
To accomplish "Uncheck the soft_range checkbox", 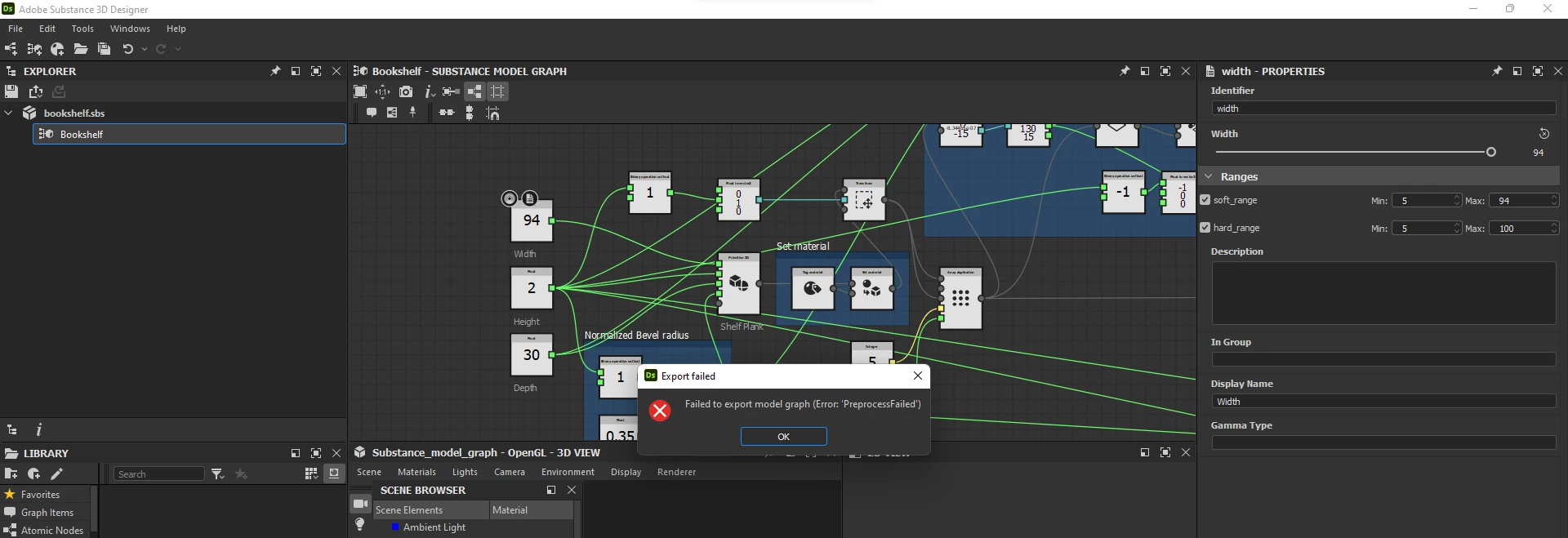I will pos(1205,200).
